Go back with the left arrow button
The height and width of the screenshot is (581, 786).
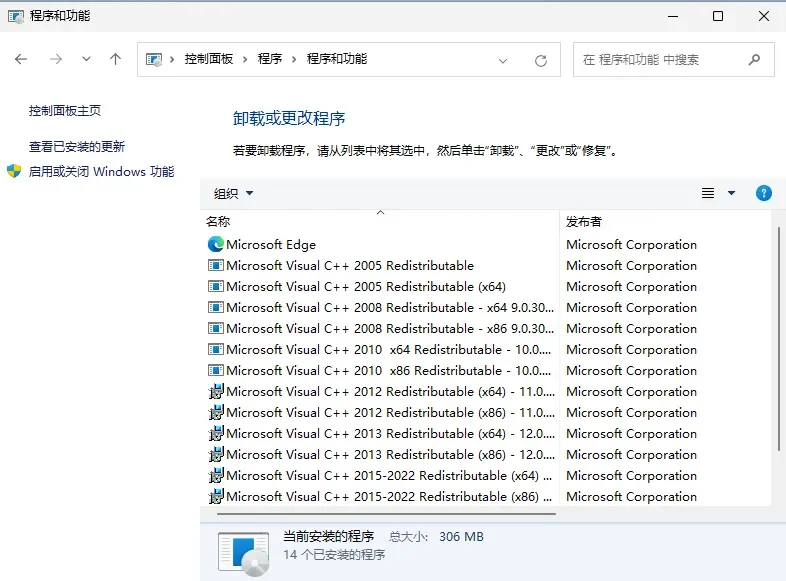(x=21, y=59)
